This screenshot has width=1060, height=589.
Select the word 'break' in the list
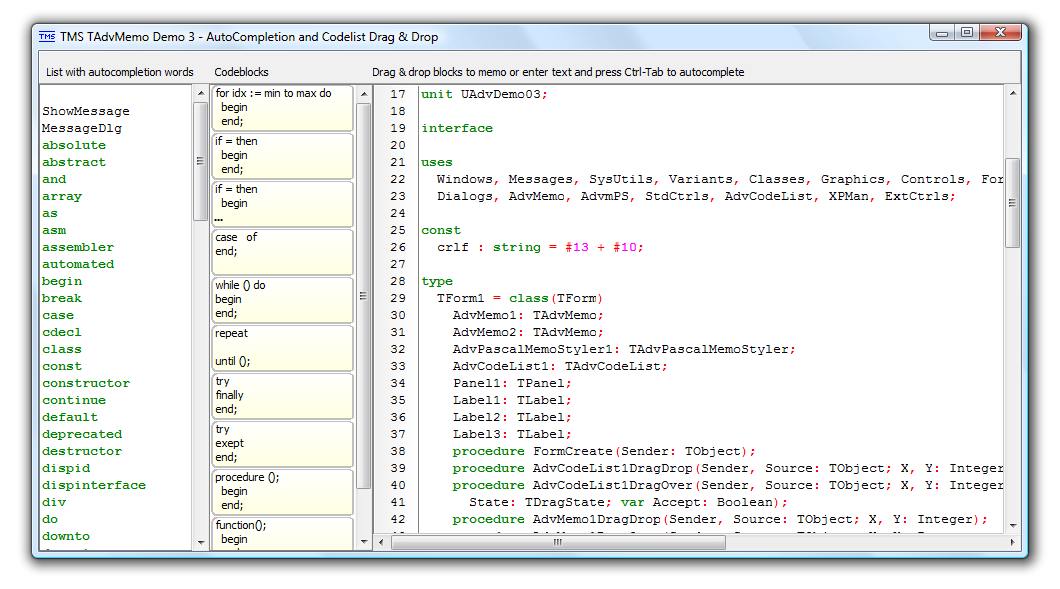(62, 298)
